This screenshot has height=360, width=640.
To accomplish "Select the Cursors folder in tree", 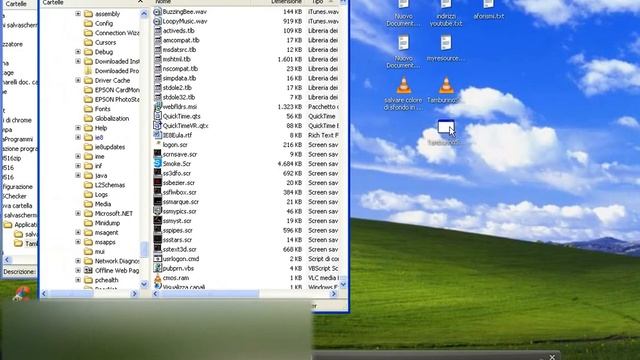I will (x=105, y=42).
